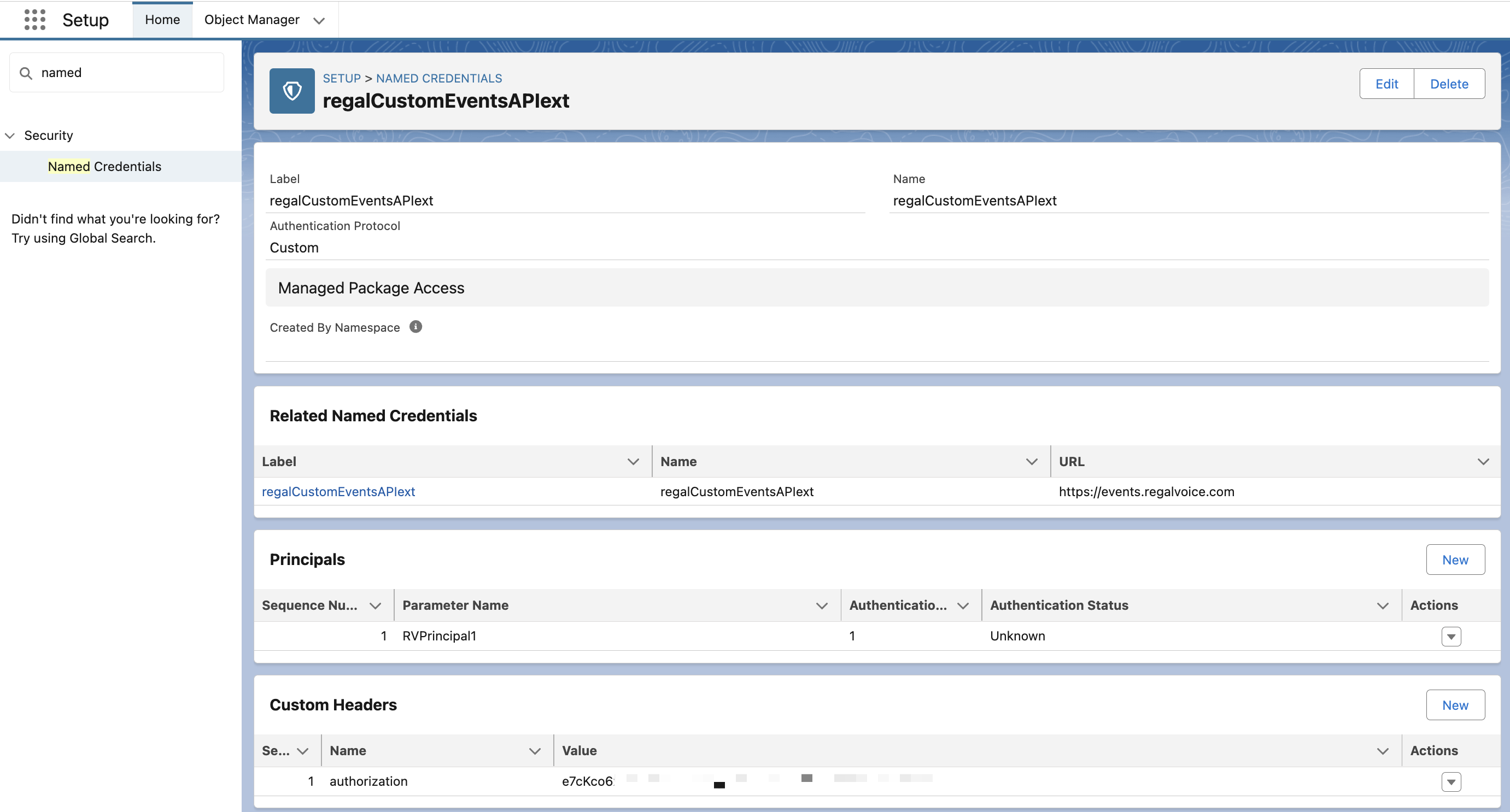
Task: Open row actions for authorization header
Action: point(1451,781)
